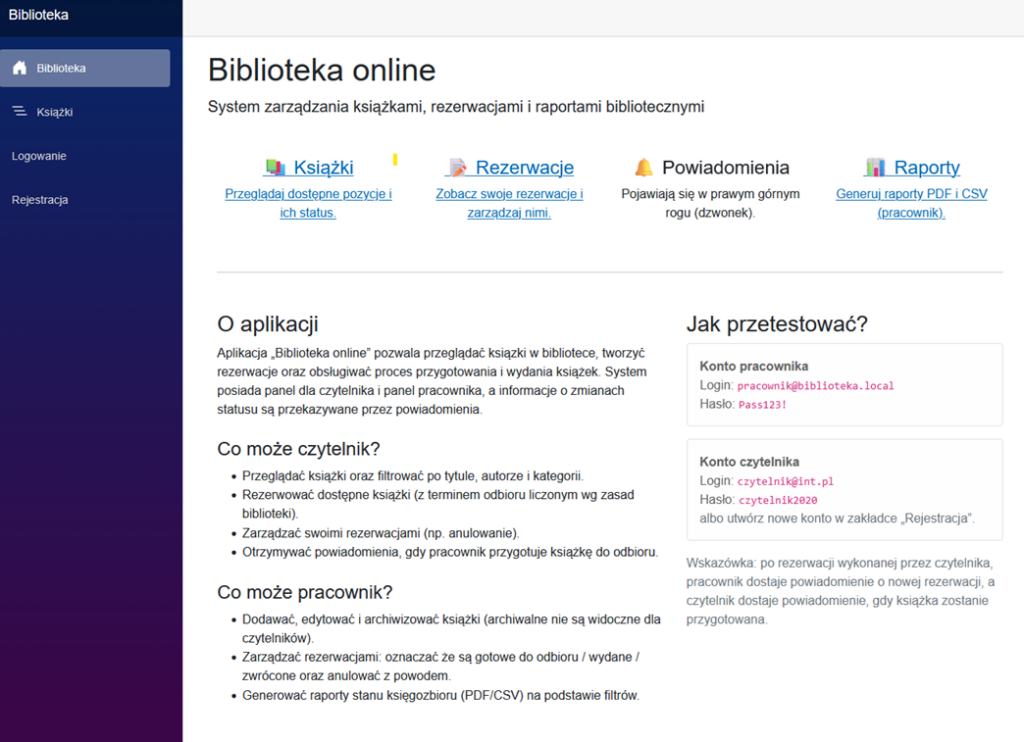1024x742 pixels.
Task: Go to Książki in the sidebar menu
Action: [x=55, y=112]
